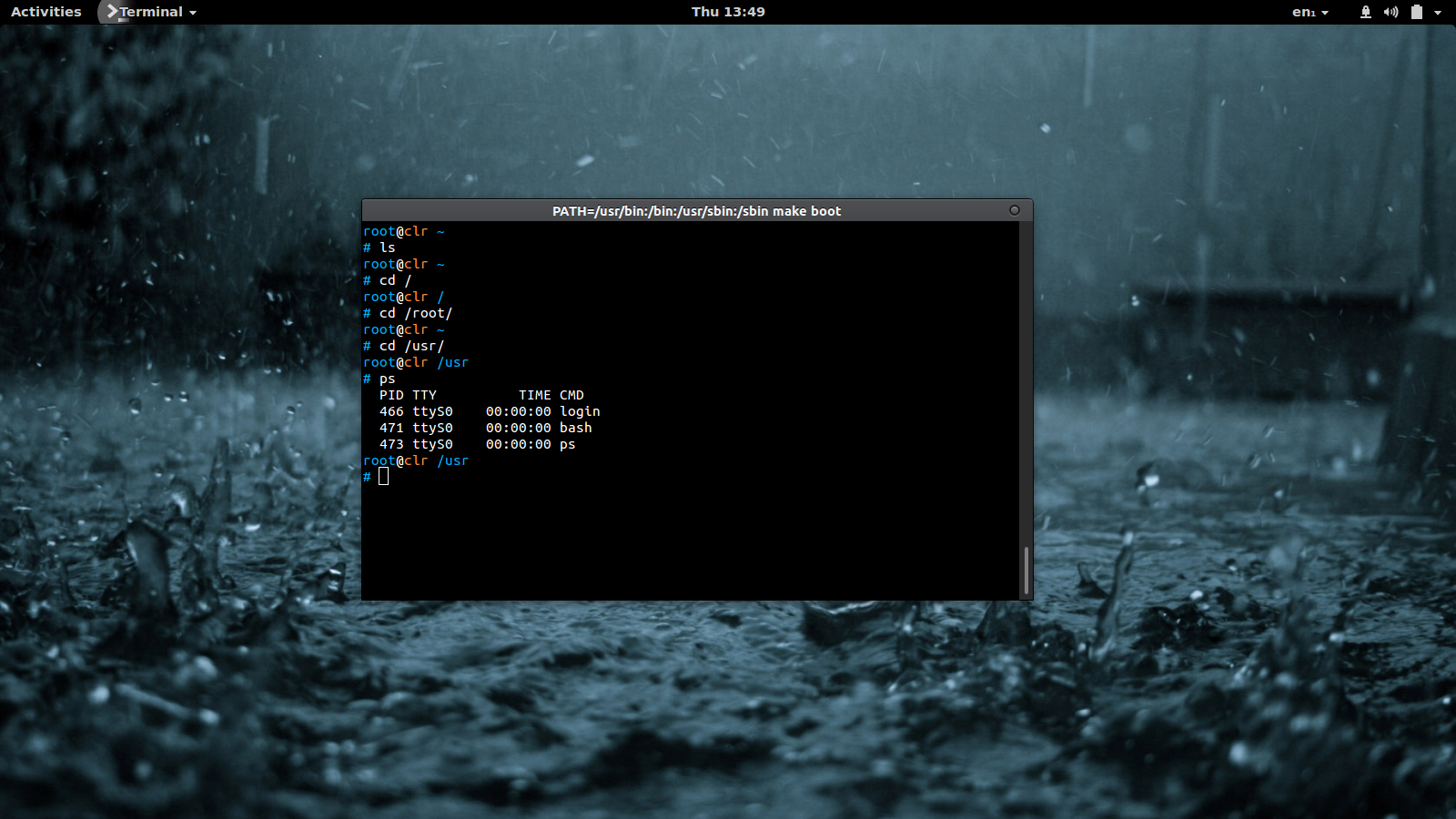Click the first 'root@clr ~' prompt line
Image resolution: width=1456 pixels, height=819 pixels.
tap(404, 231)
